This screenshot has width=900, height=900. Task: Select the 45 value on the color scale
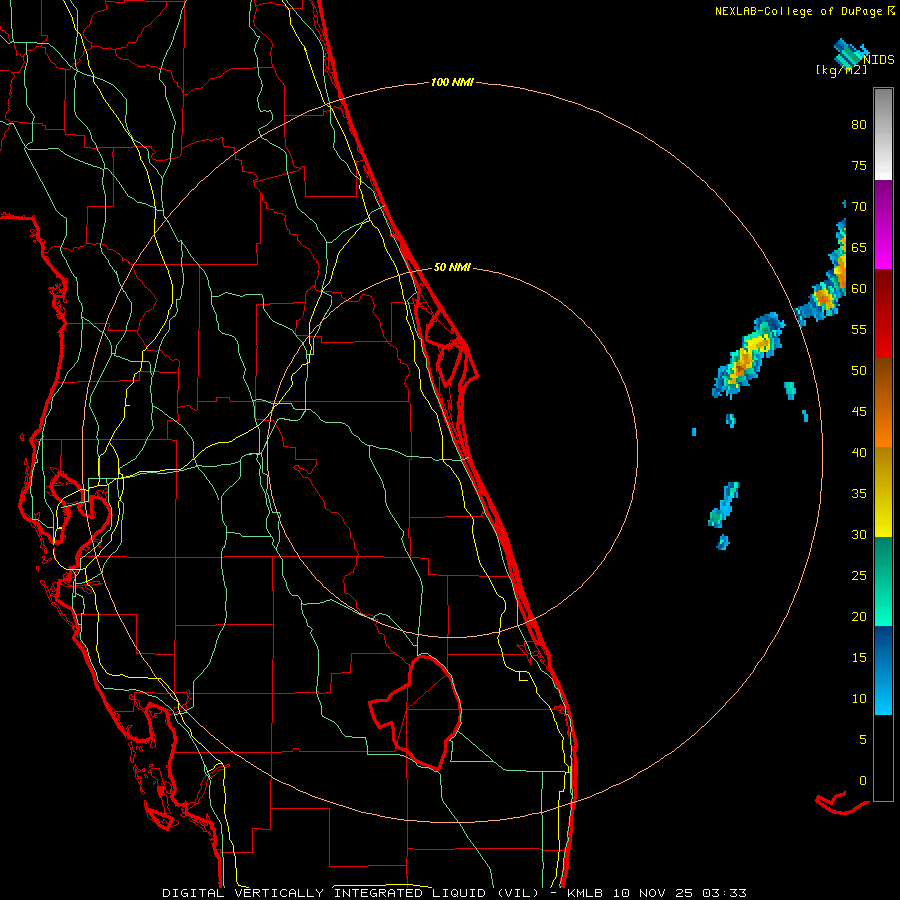pos(859,412)
